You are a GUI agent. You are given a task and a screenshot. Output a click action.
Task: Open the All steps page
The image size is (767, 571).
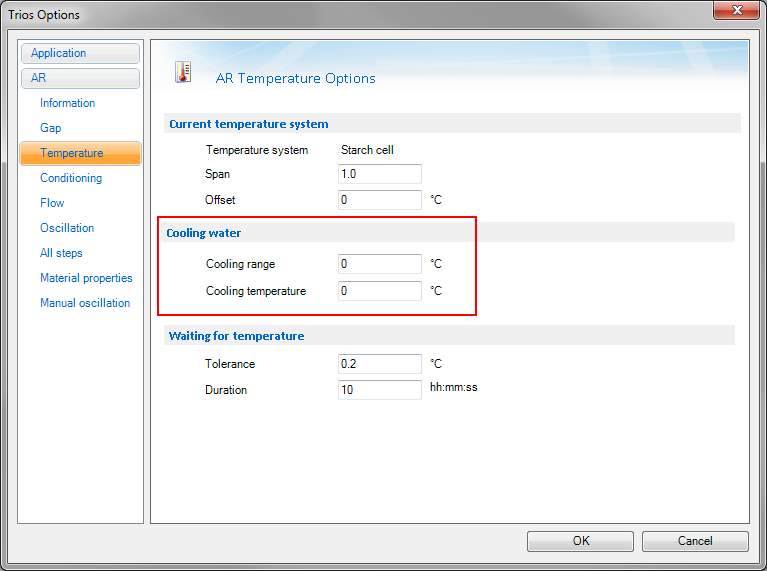pos(61,253)
